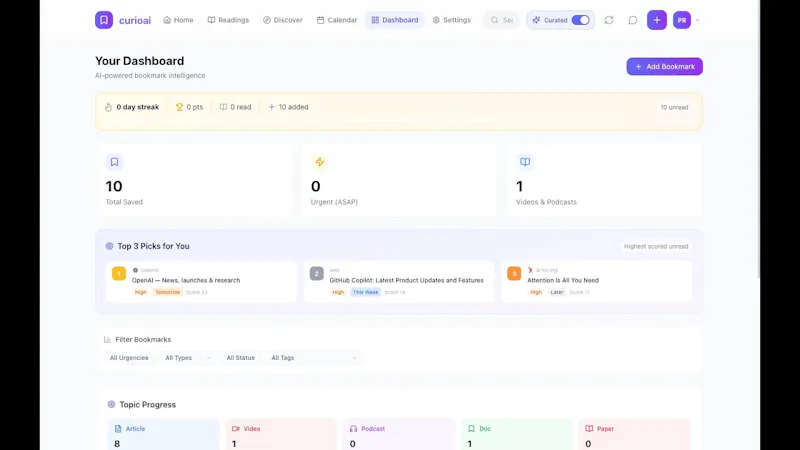
Task: Click the Add Bookmark button
Action: (x=664, y=66)
